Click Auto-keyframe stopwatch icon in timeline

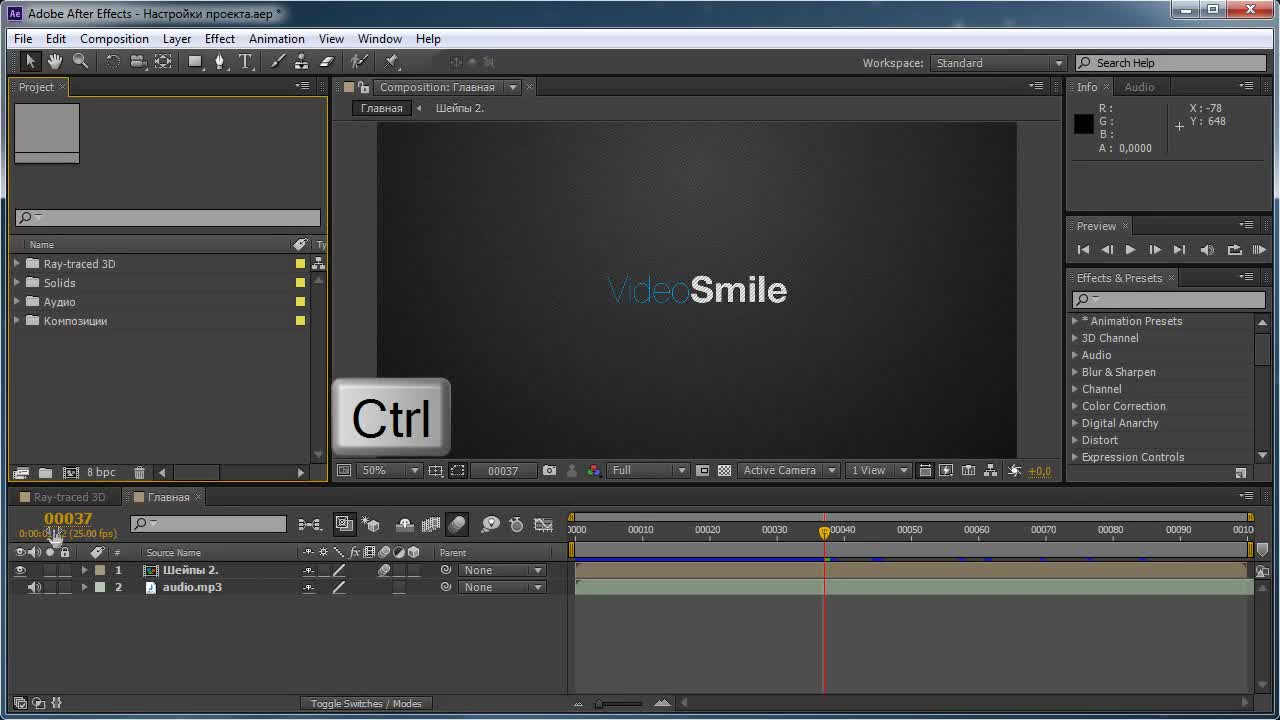(516, 524)
